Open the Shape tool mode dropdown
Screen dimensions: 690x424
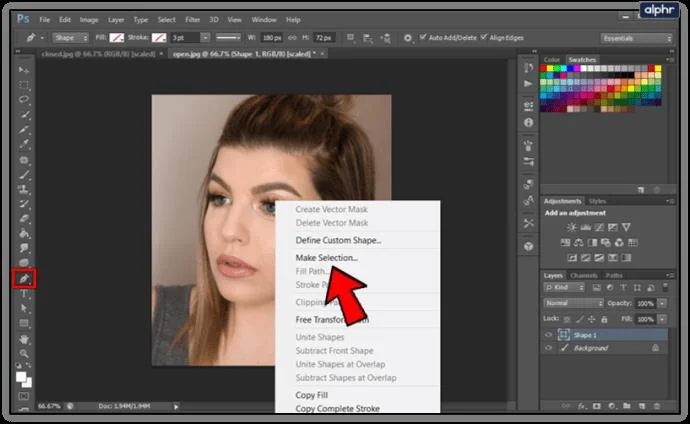[x=70, y=38]
